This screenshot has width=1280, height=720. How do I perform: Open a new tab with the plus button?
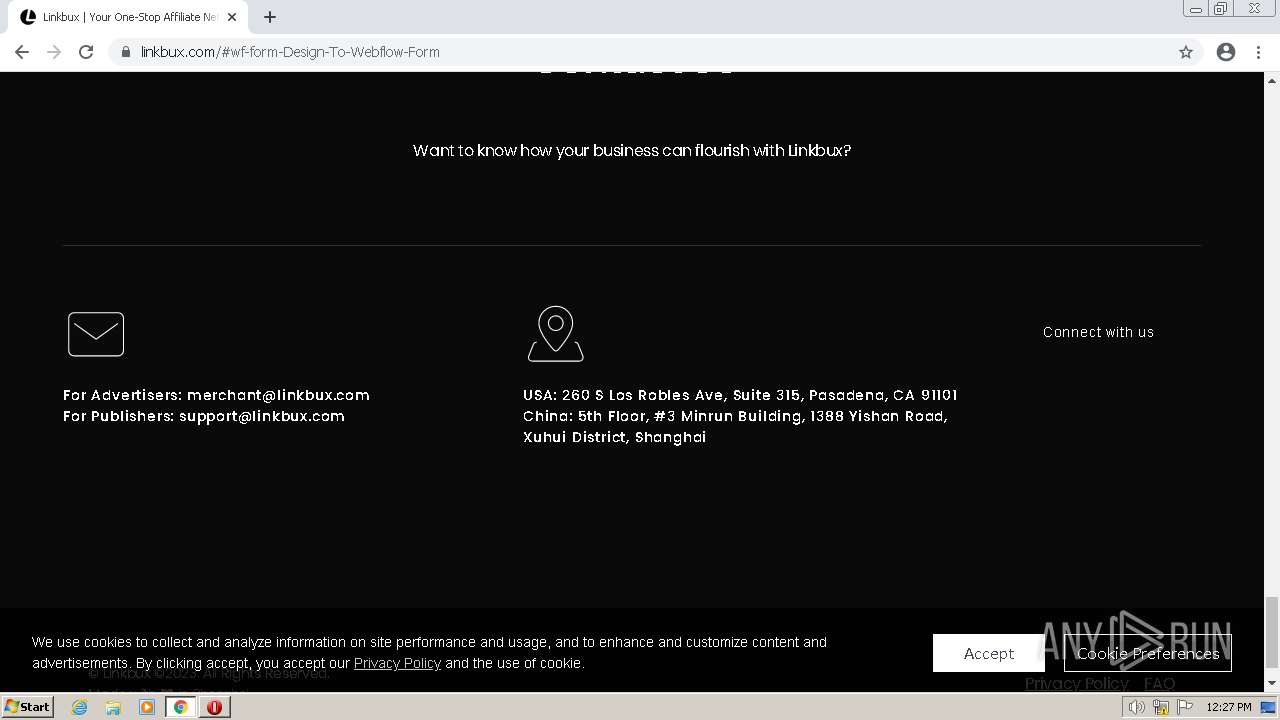[x=270, y=17]
